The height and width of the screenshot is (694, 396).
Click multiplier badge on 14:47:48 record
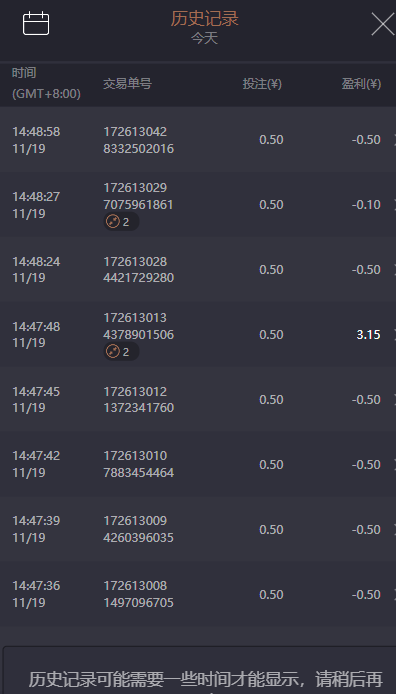[121, 352]
